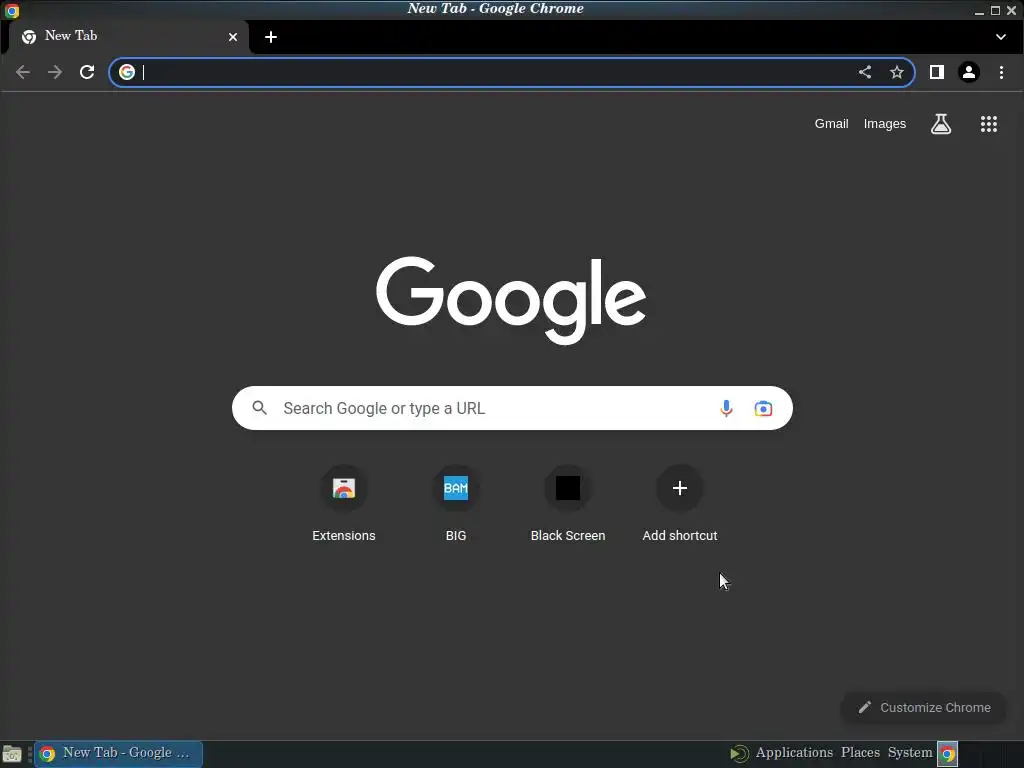The height and width of the screenshot is (768, 1024).
Task: Open Applications menu in panel
Action: [x=793, y=752]
